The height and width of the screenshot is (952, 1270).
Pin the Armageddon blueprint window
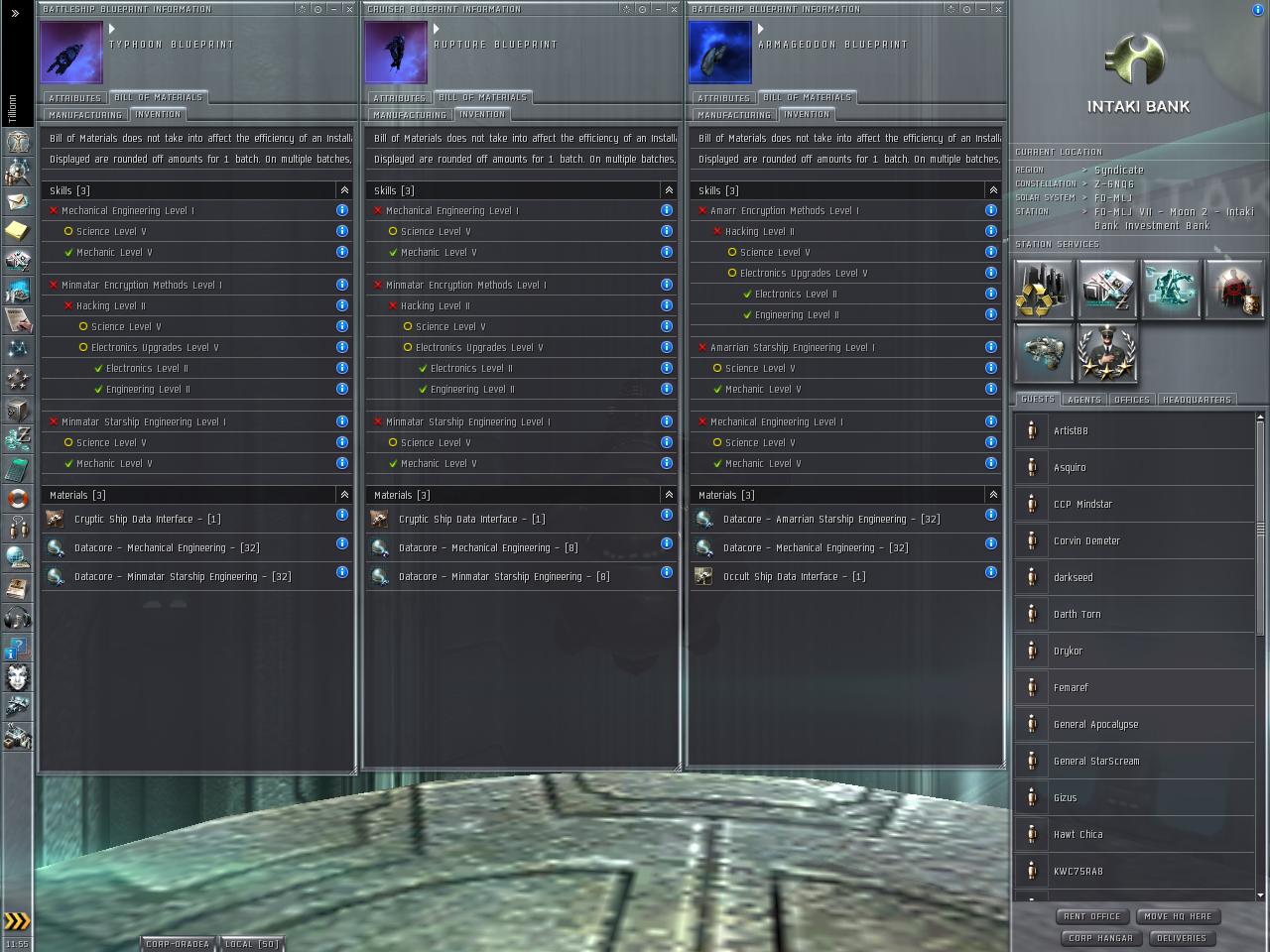(966, 9)
